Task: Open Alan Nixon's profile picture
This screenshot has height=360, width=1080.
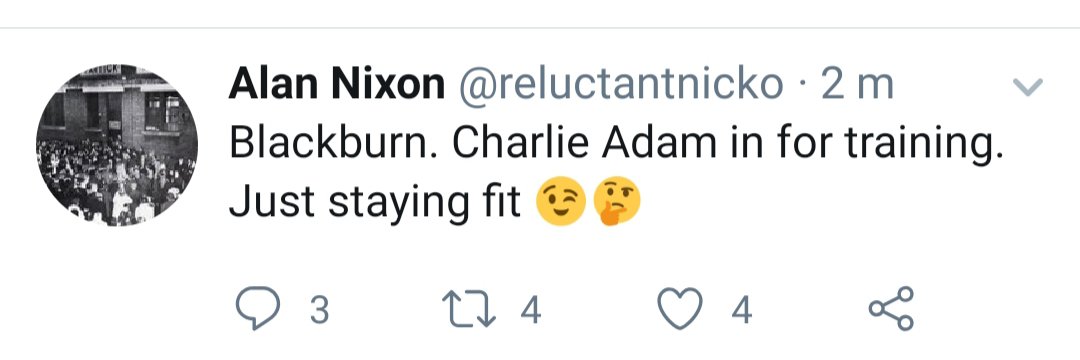Action: [117, 145]
